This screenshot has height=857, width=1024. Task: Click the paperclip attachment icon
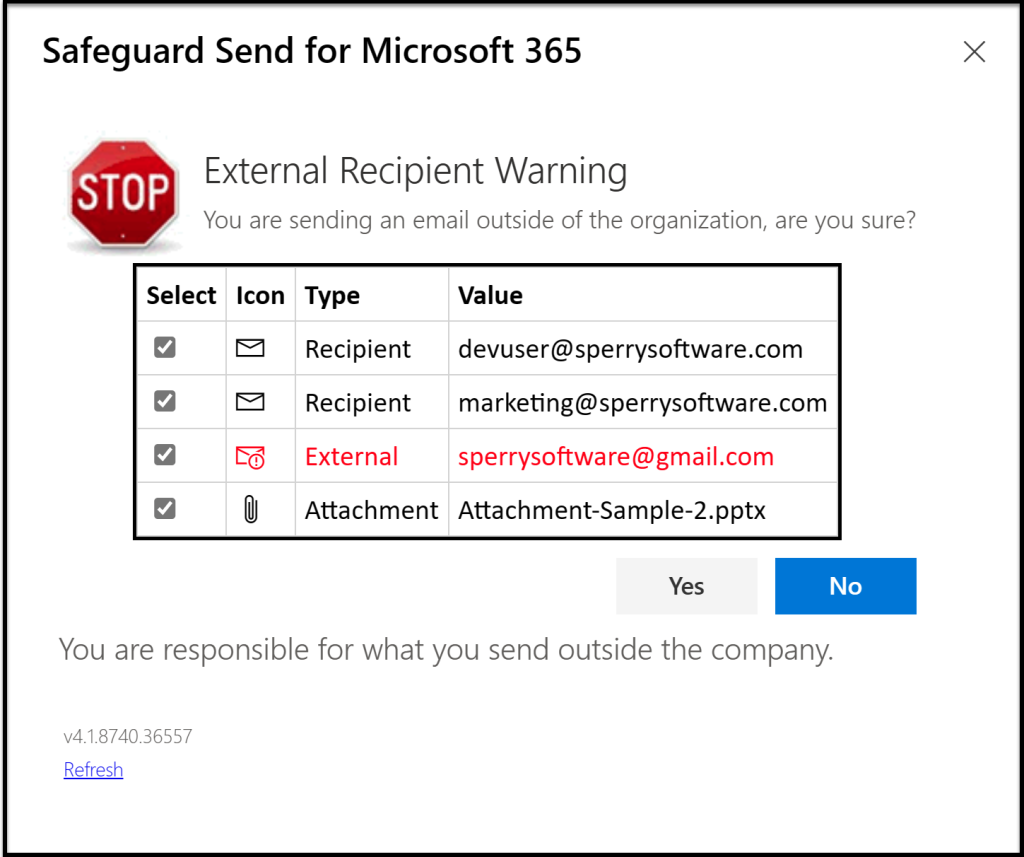[x=250, y=510]
